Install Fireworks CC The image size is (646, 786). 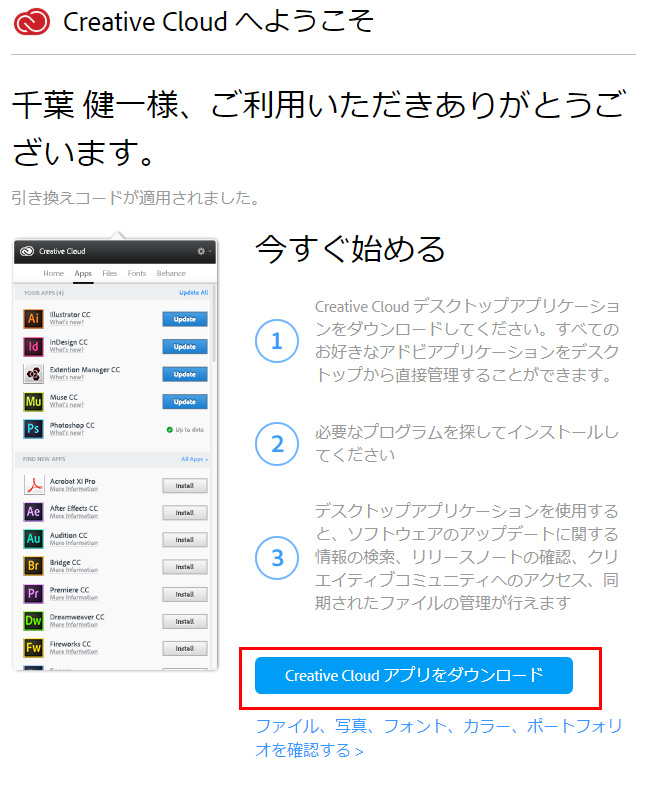[x=184, y=649]
